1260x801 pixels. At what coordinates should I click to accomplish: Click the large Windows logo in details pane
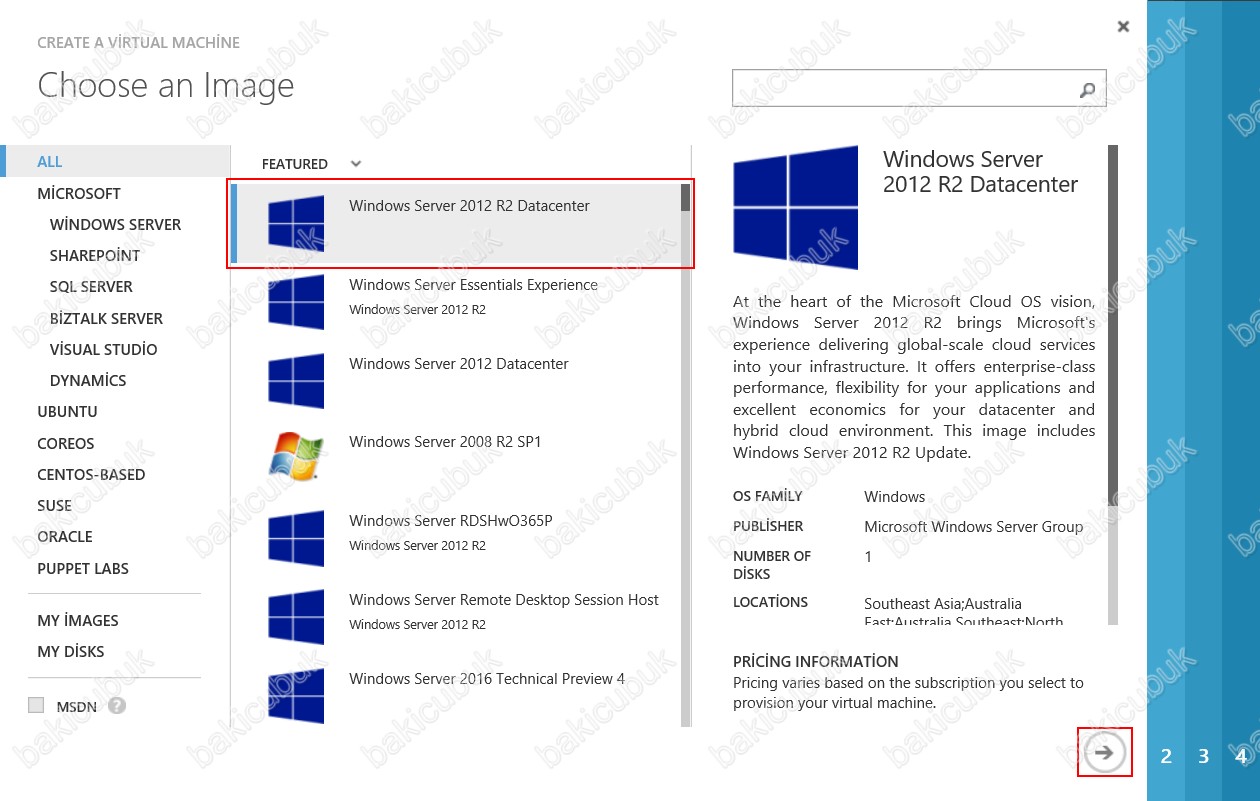click(795, 207)
